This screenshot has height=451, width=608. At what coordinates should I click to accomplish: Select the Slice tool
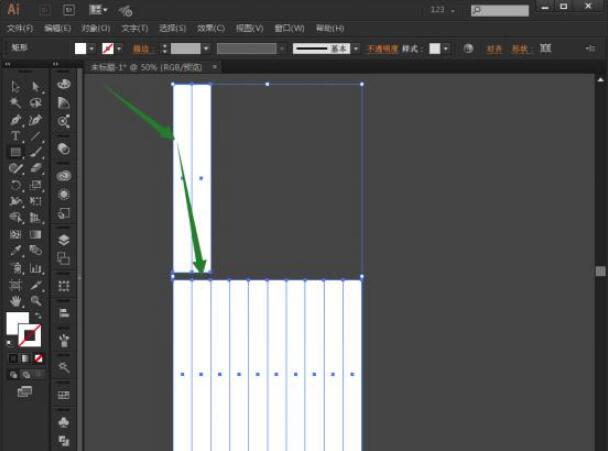click(36, 285)
